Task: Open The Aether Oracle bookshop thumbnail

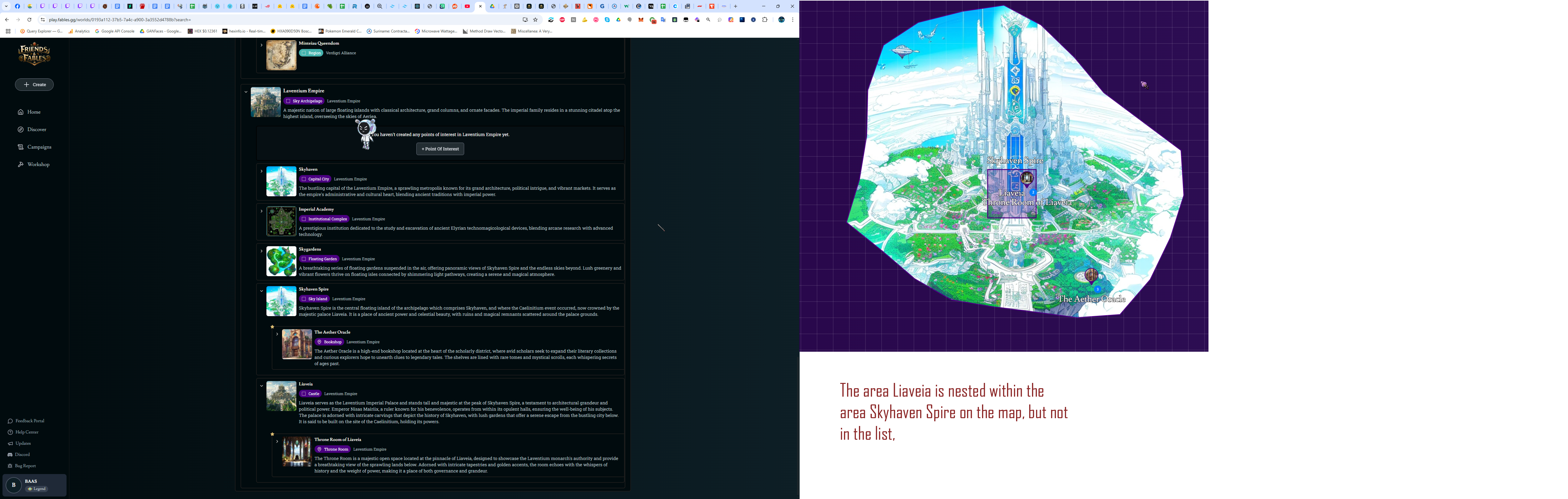Action: [297, 344]
